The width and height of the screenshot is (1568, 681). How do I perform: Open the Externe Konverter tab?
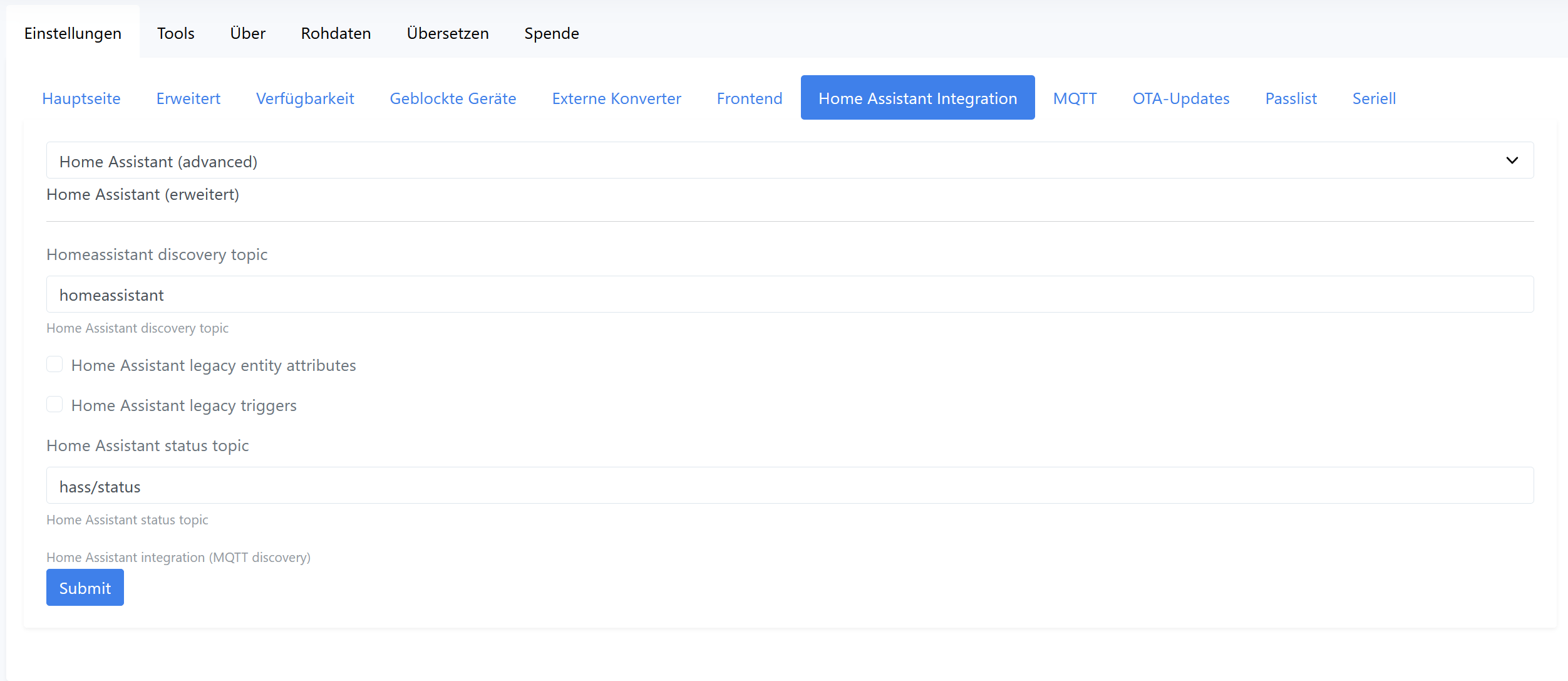tap(616, 98)
